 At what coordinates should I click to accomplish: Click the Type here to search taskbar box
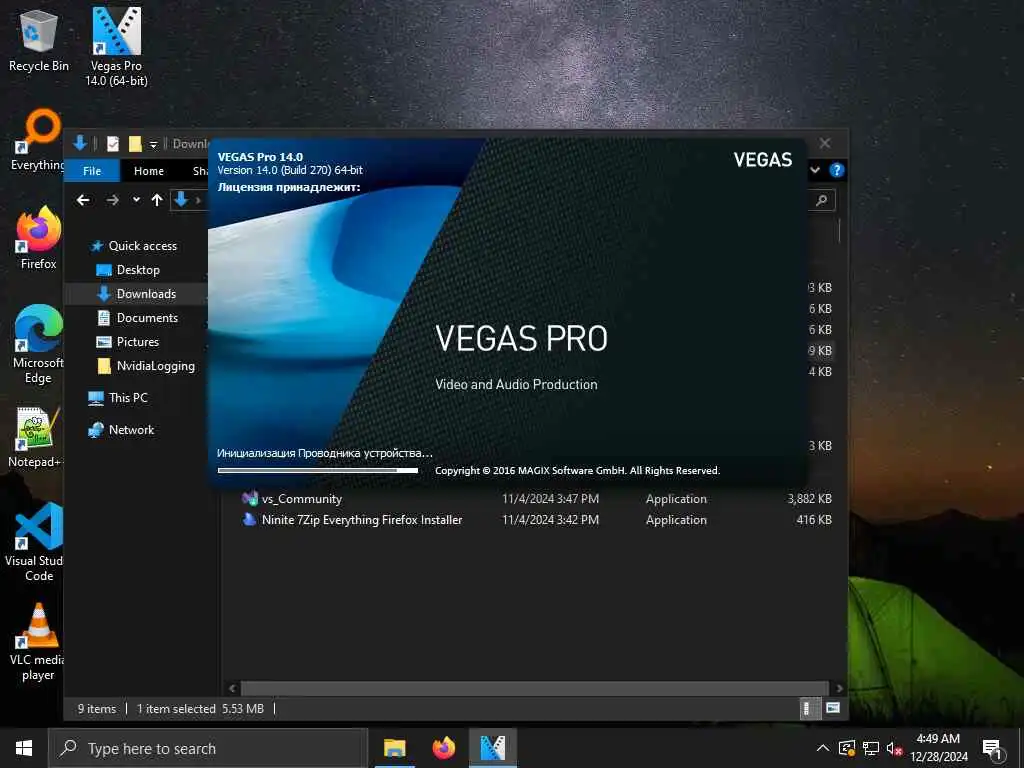208,748
